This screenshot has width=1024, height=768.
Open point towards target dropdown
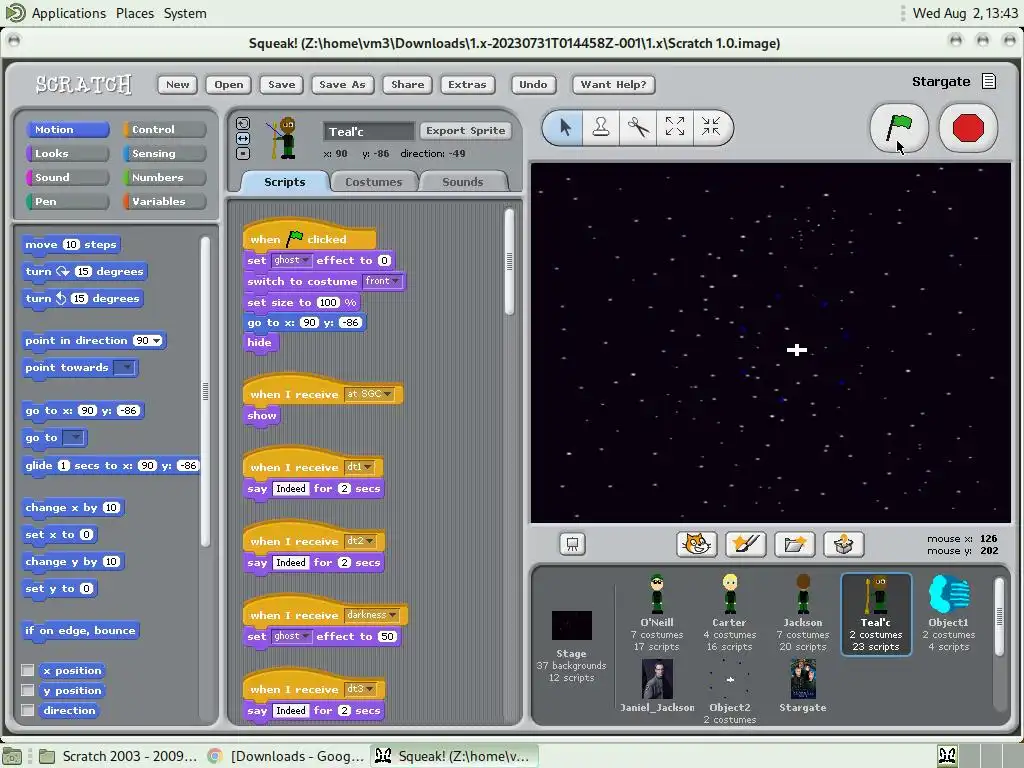pyautogui.click(x=125, y=367)
